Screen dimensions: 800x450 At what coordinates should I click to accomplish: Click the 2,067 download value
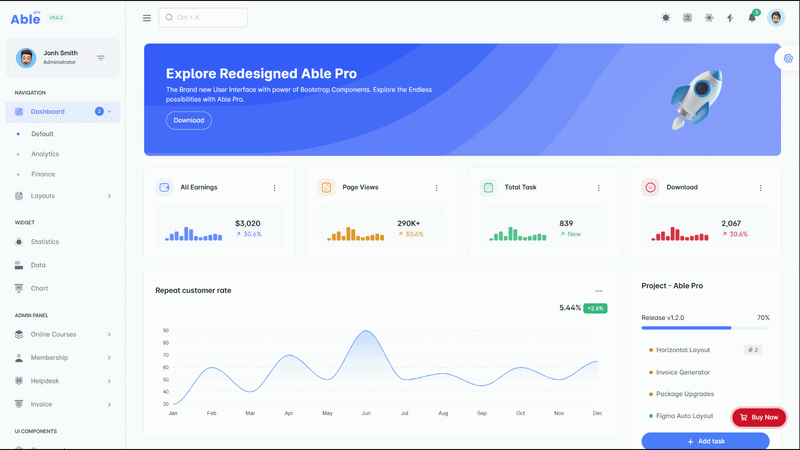coord(731,223)
